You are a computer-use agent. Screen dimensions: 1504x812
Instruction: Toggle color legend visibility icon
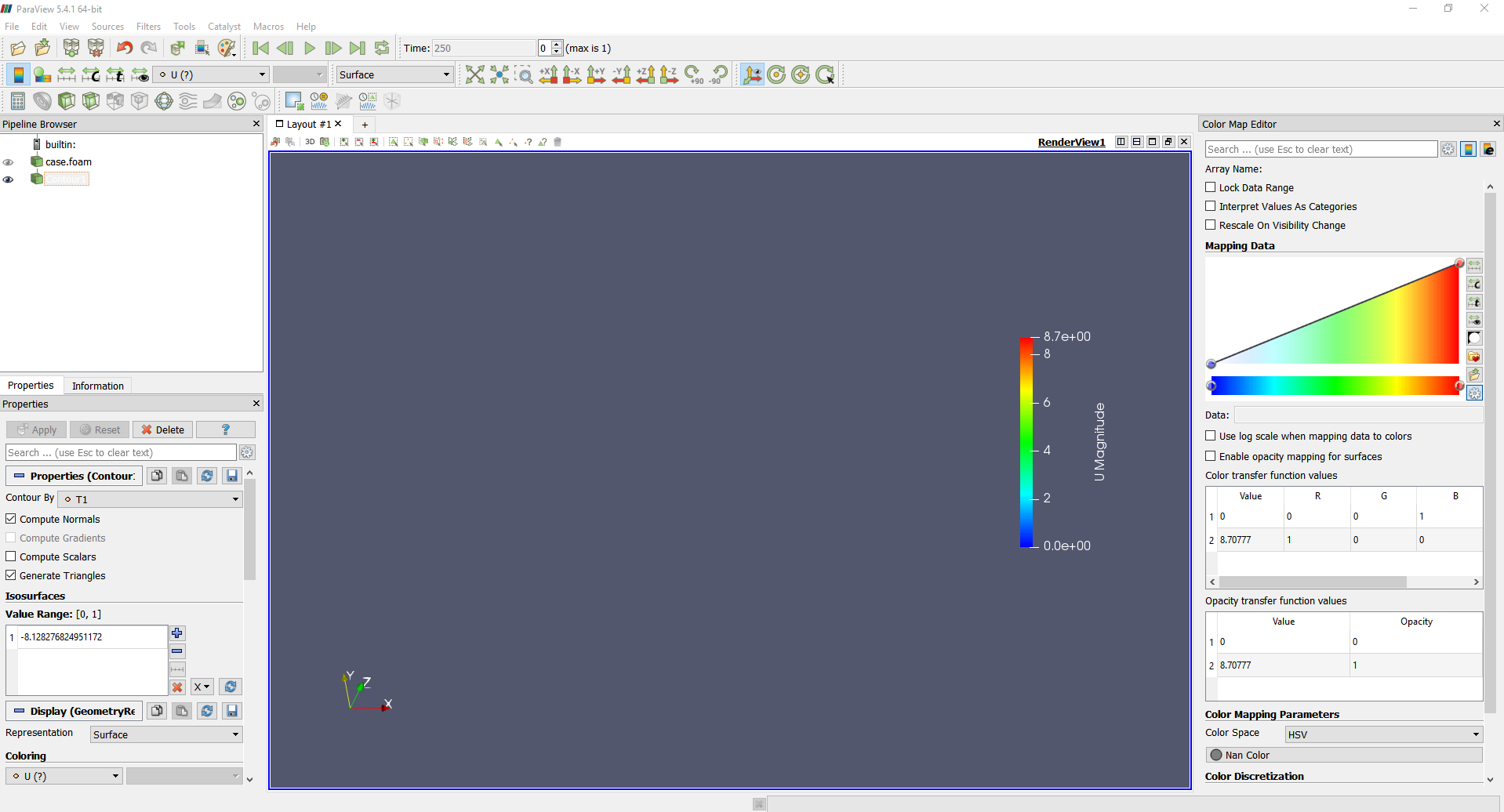pyautogui.click(x=18, y=75)
